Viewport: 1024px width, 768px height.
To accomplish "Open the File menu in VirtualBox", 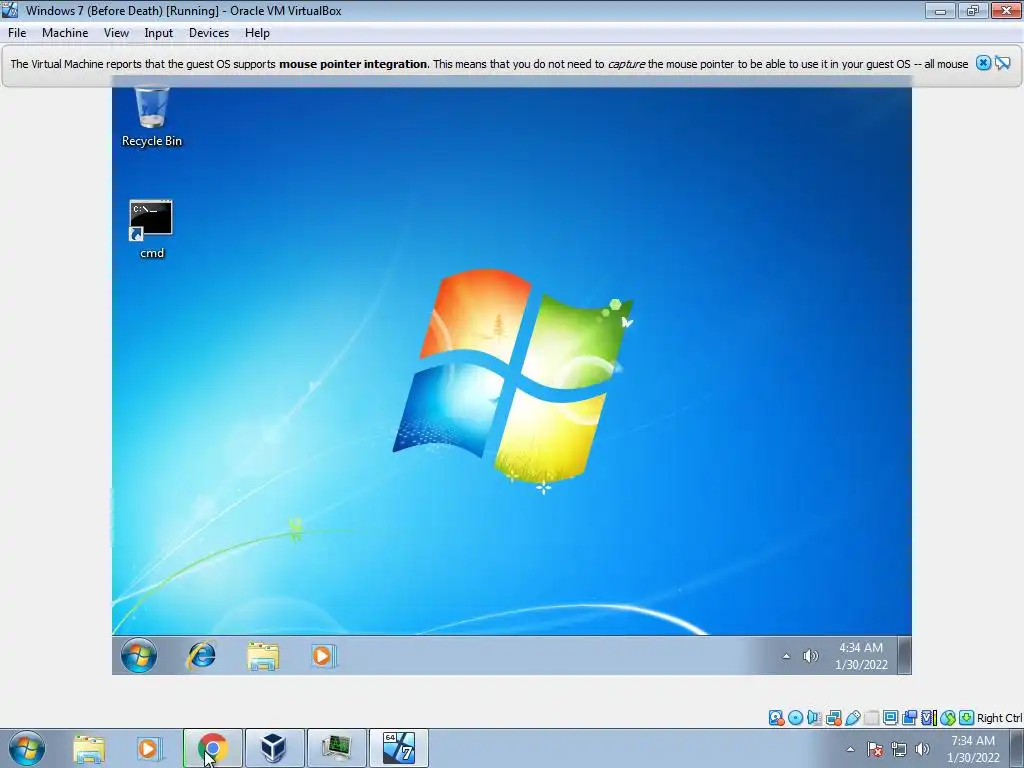I will click(17, 33).
